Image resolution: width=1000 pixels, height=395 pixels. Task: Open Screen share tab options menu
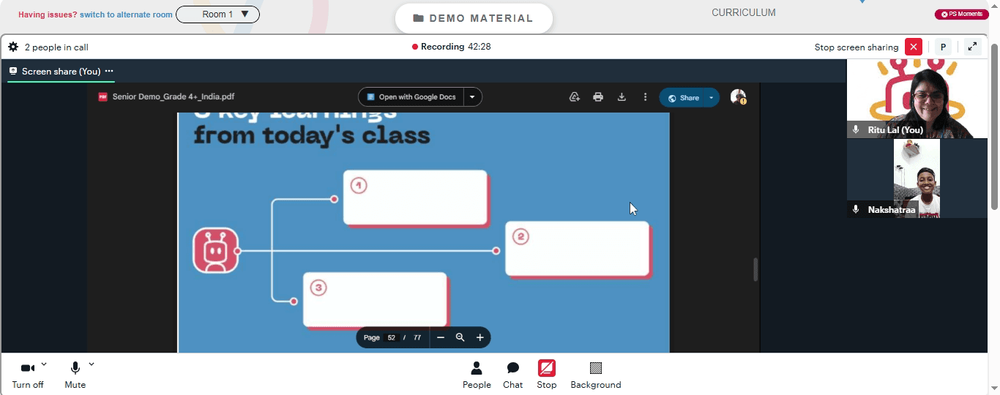pyautogui.click(x=109, y=71)
